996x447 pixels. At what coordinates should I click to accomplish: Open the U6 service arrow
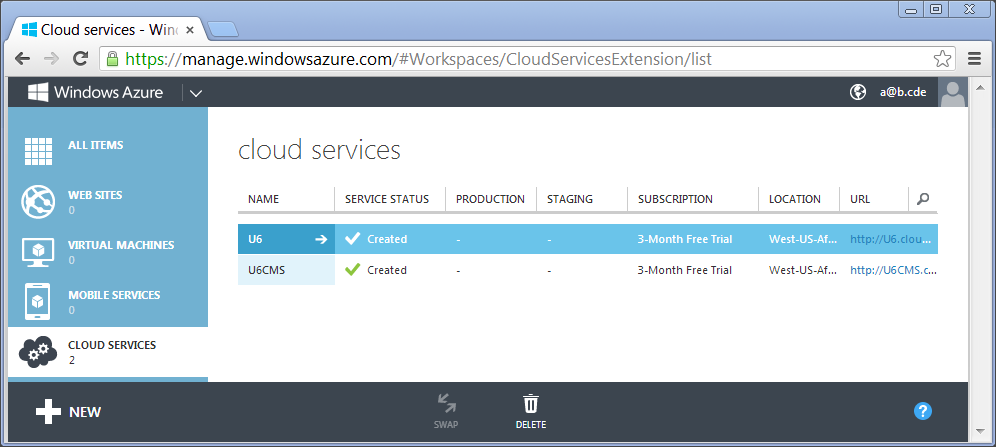[321, 239]
